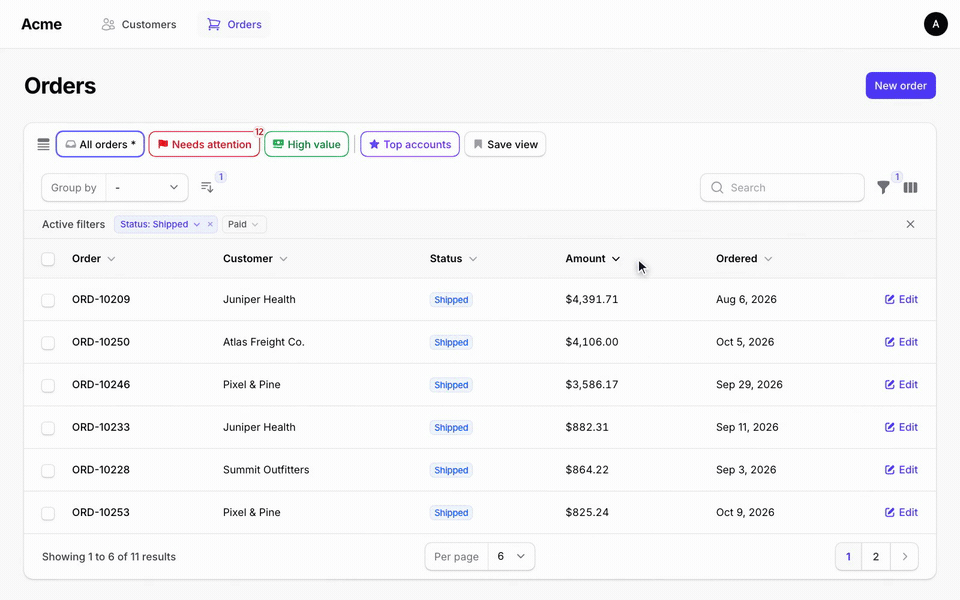Click the edit icon for ORD-10209
Viewport: 960px width, 600px height.
(x=890, y=299)
